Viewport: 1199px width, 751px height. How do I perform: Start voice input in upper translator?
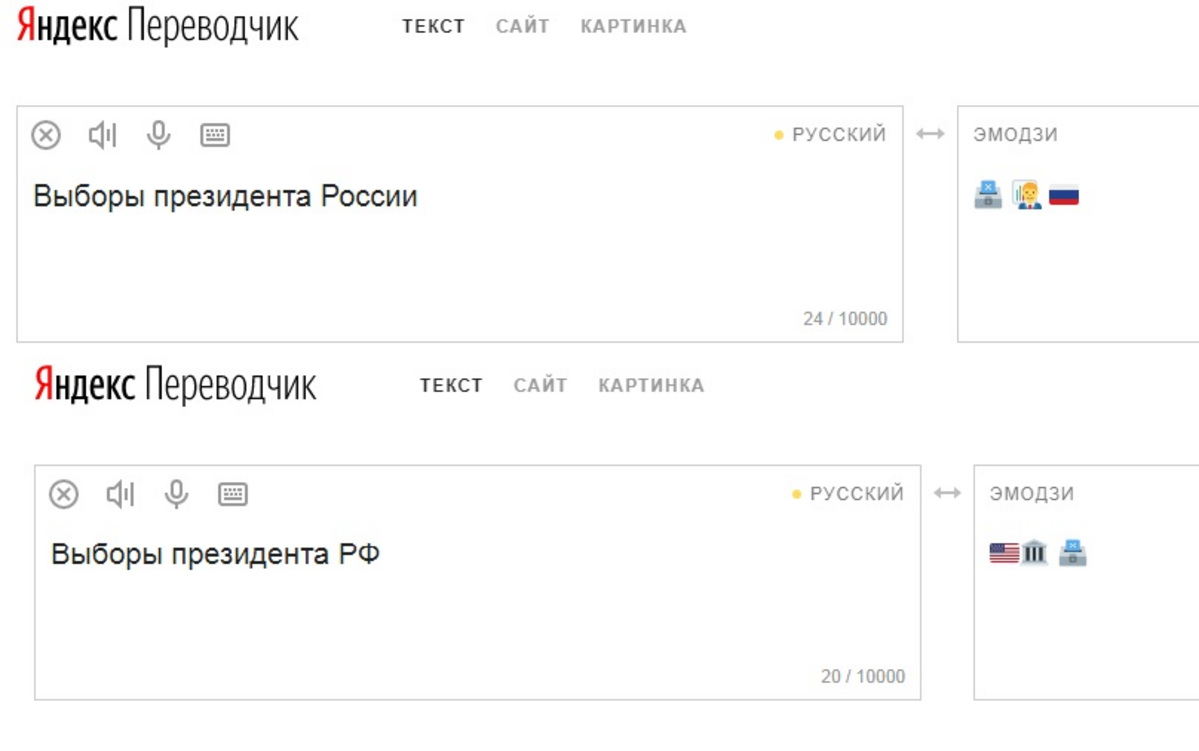[x=158, y=135]
